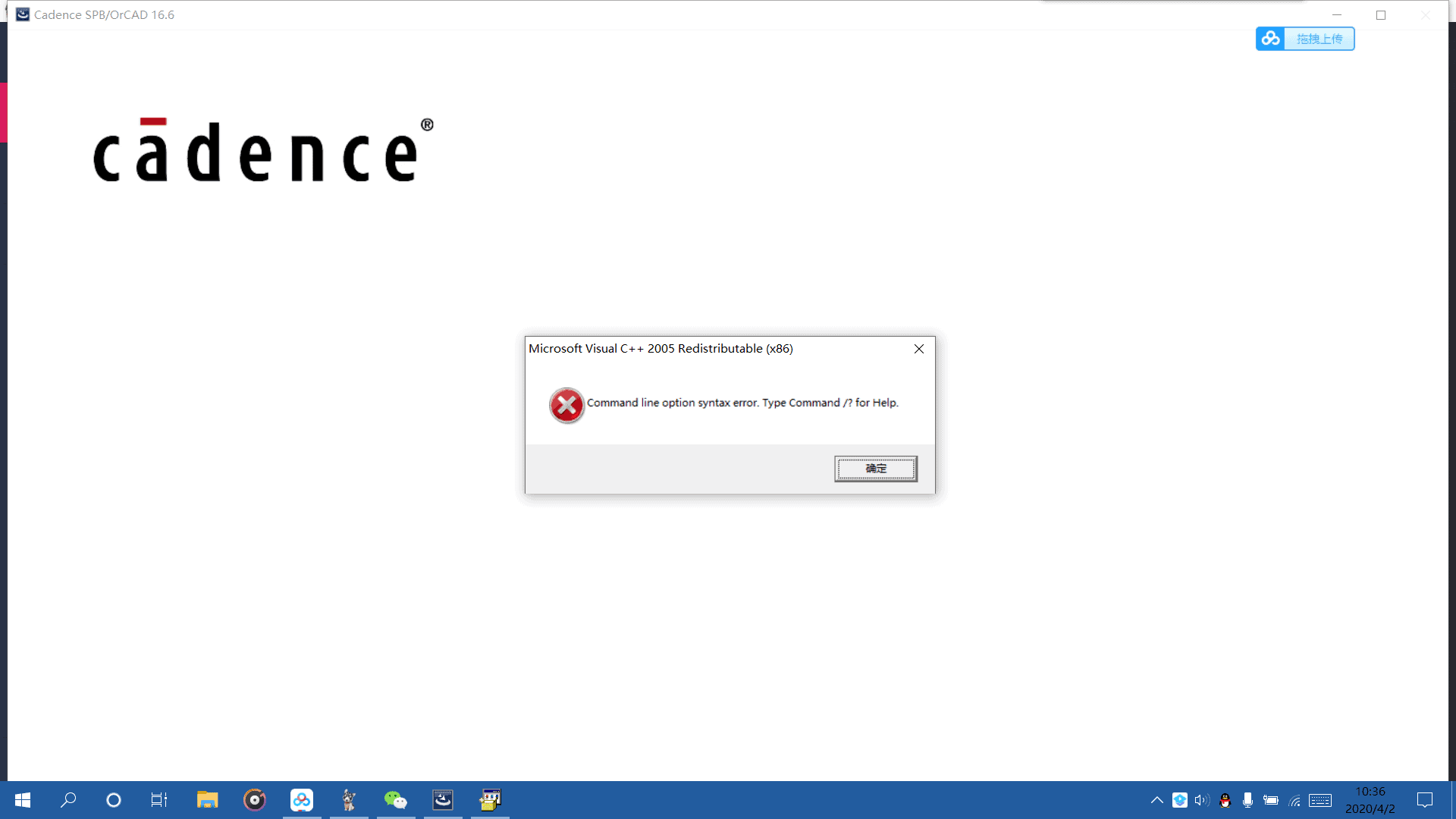
Task: Click the Cadence installer window title icon
Action: point(23,14)
